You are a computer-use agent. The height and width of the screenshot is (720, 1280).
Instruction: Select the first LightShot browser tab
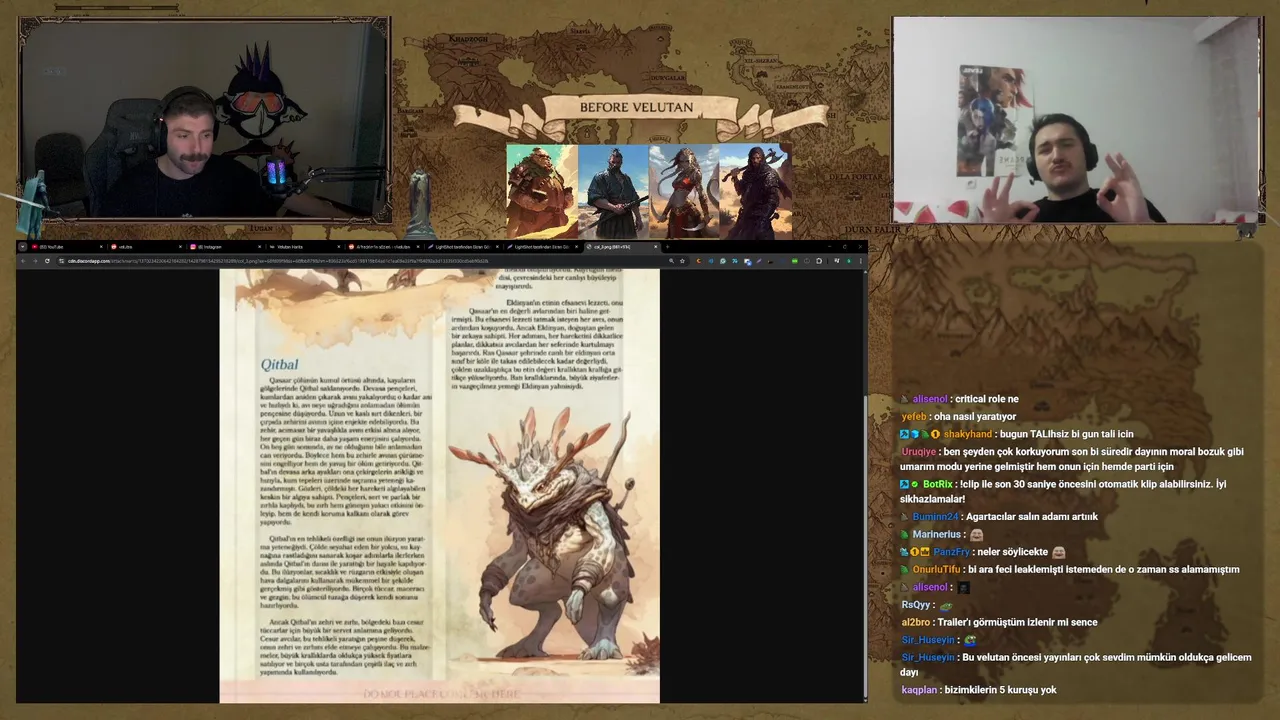[x=463, y=246]
